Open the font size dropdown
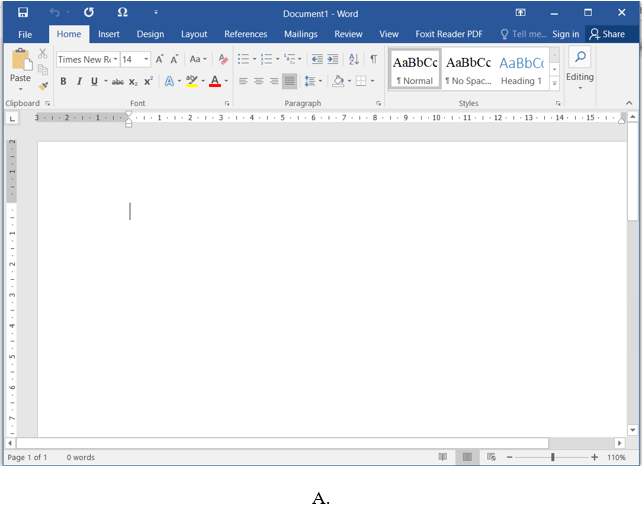This screenshot has height=507, width=642. (146, 60)
